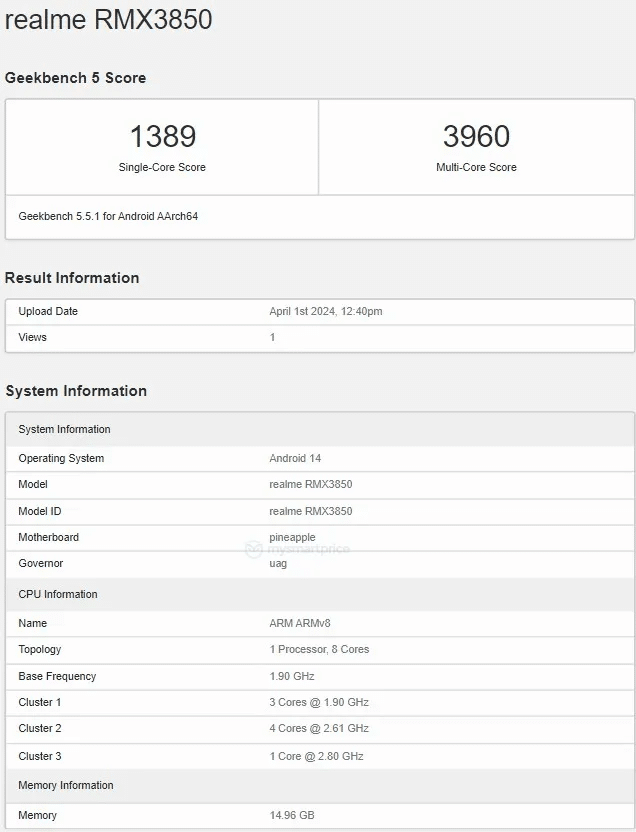Click the CPU Information table header
The height and width of the screenshot is (832, 636).
[x=58, y=594]
